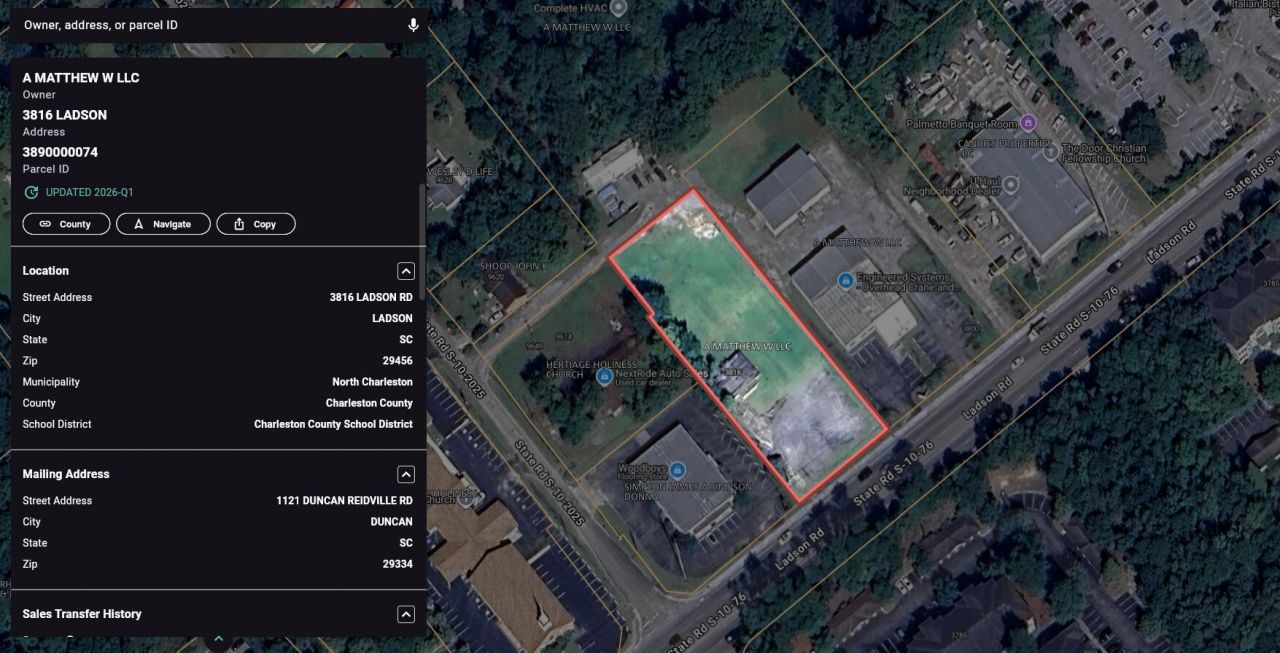Image resolution: width=1280 pixels, height=653 pixels.
Task: Select the SHOOP JOHN K parcel label
Action: [515, 266]
